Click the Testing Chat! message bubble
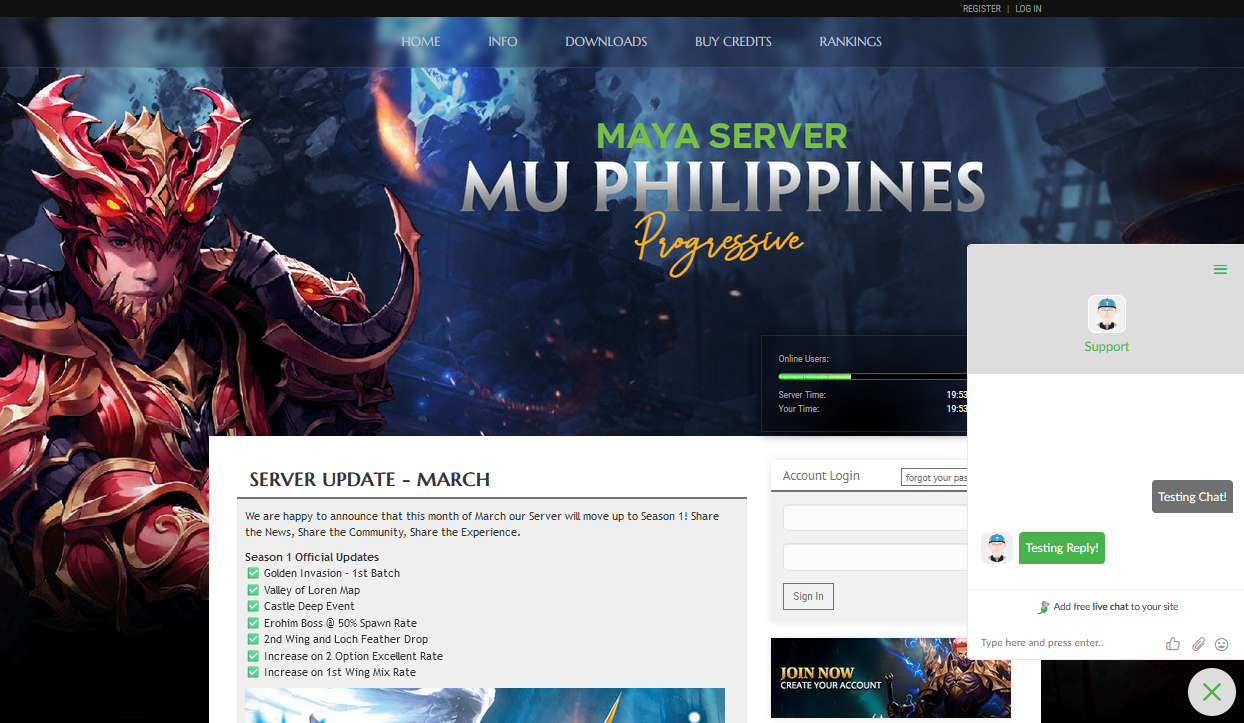Image resolution: width=1244 pixels, height=723 pixels. (x=1192, y=497)
